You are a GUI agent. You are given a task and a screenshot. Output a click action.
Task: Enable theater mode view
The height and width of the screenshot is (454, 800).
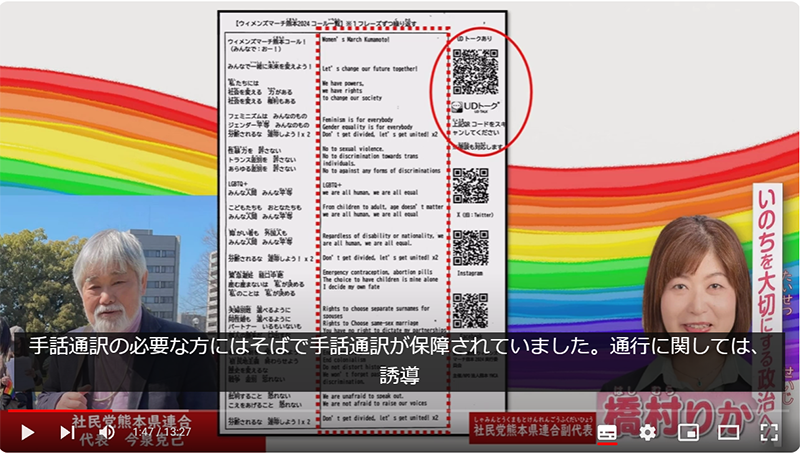(729, 433)
